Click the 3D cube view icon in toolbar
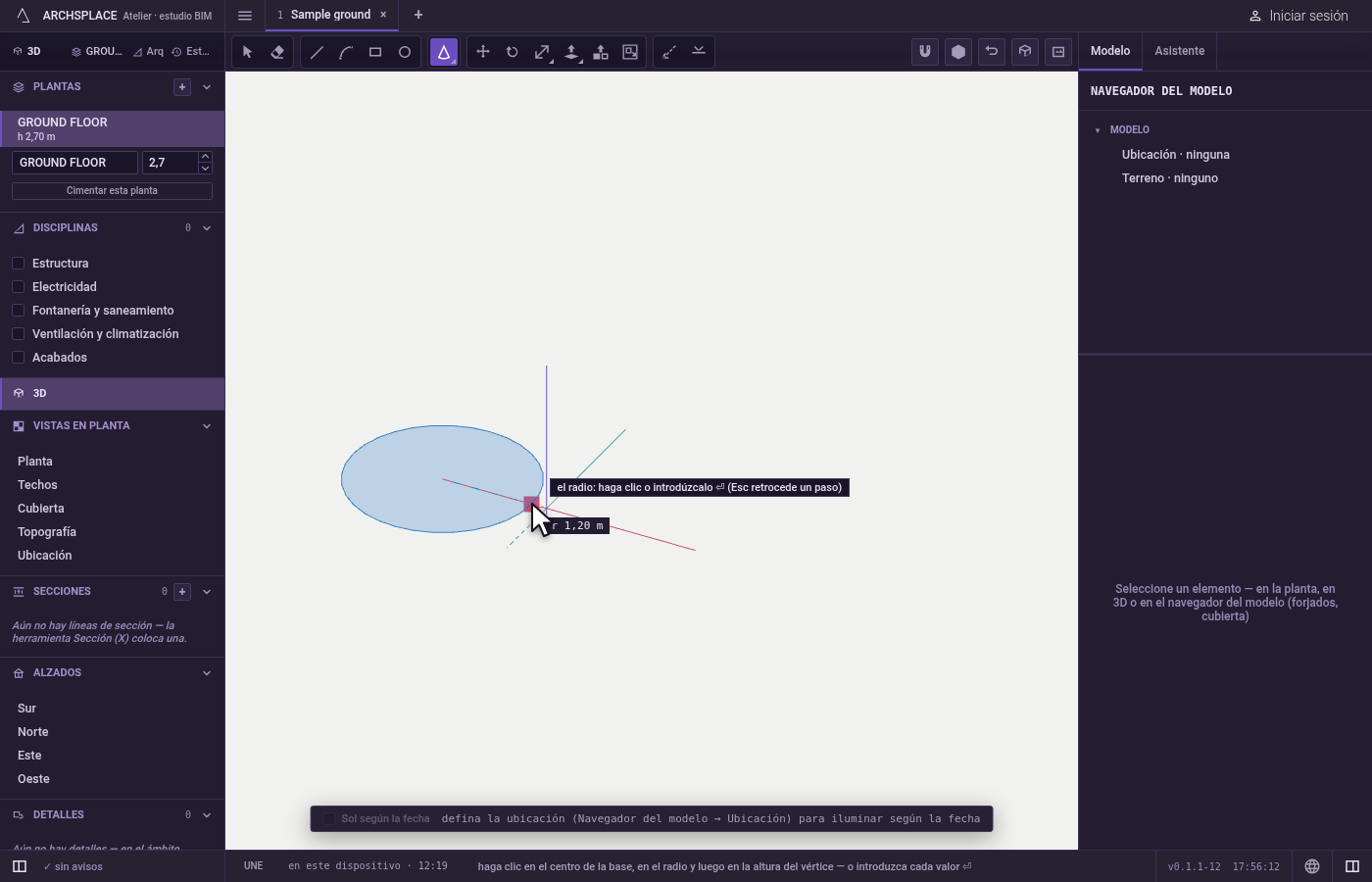 pos(1025,52)
